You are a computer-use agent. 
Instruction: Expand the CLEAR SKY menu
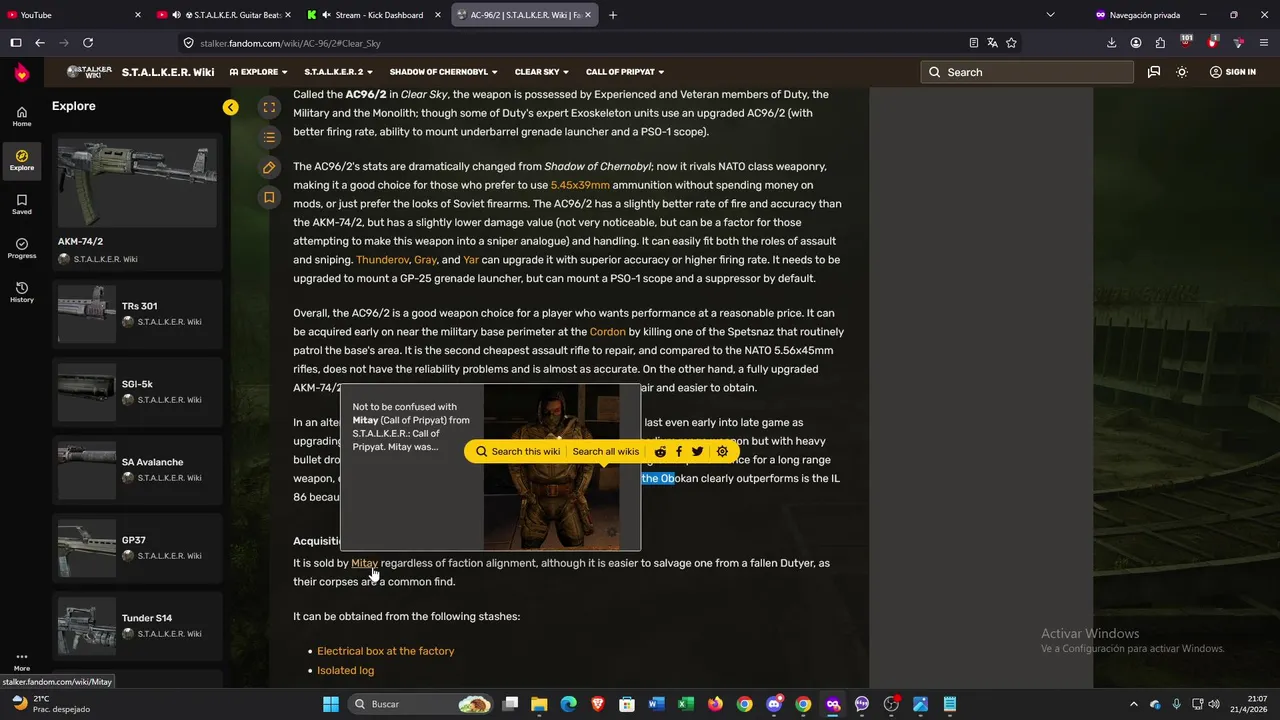coord(541,72)
